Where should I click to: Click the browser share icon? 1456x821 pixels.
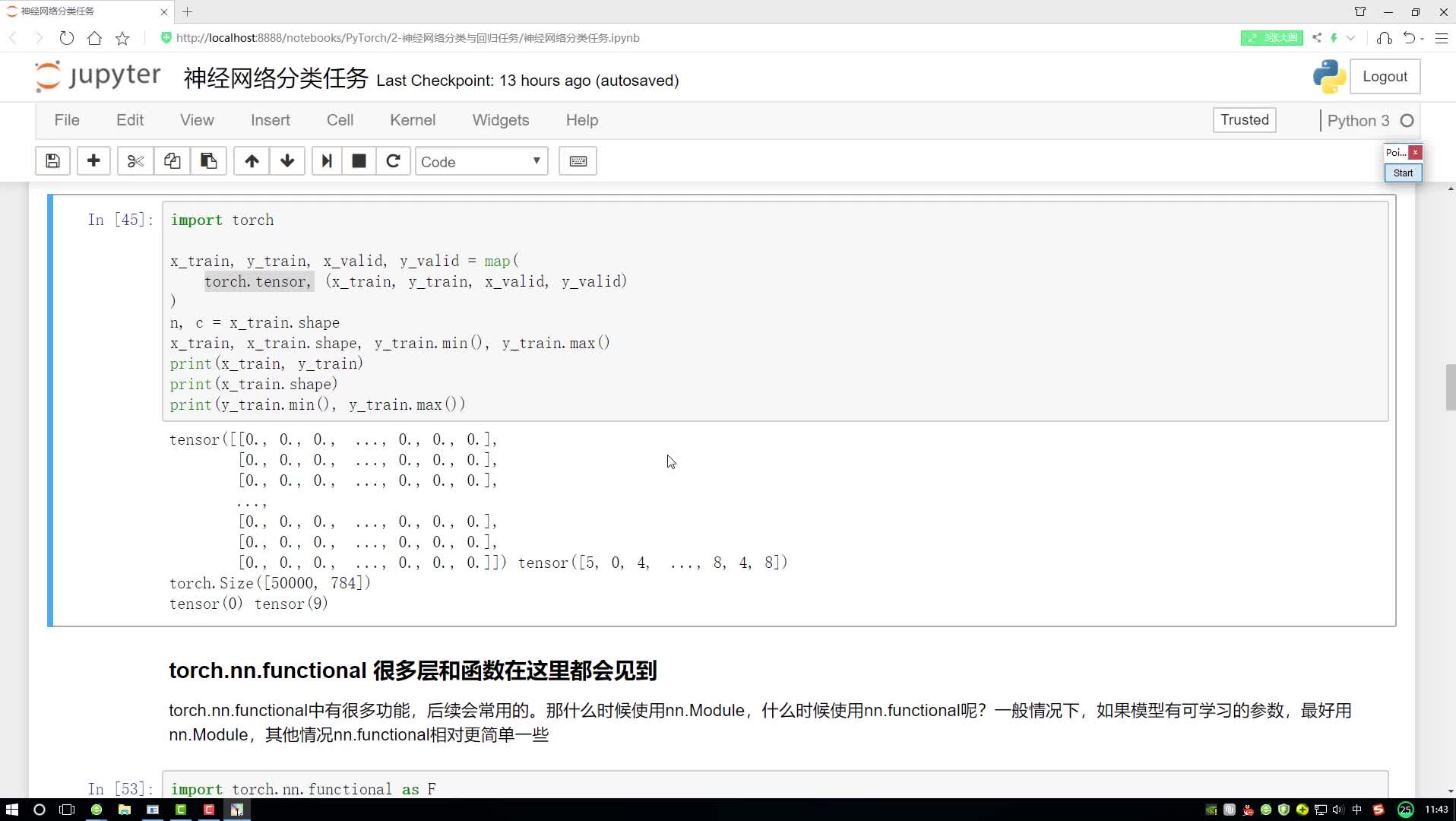[1317, 38]
